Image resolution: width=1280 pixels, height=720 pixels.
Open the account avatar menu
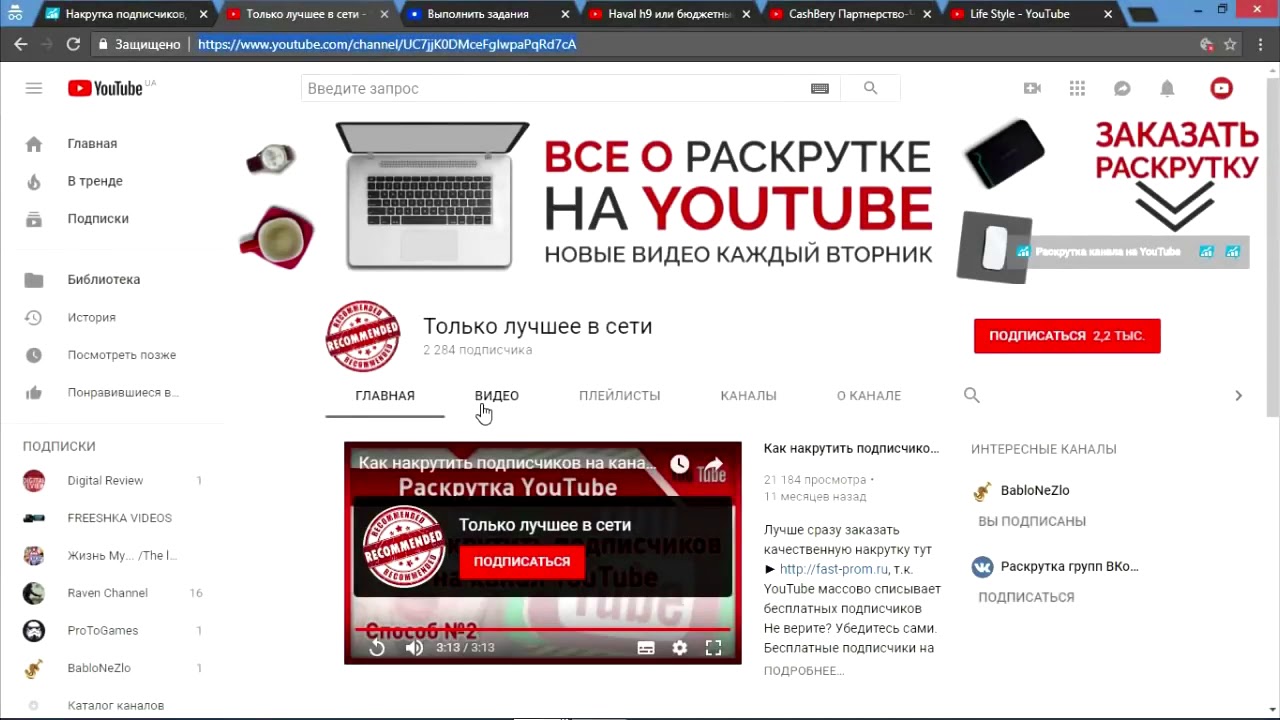tap(1221, 88)
